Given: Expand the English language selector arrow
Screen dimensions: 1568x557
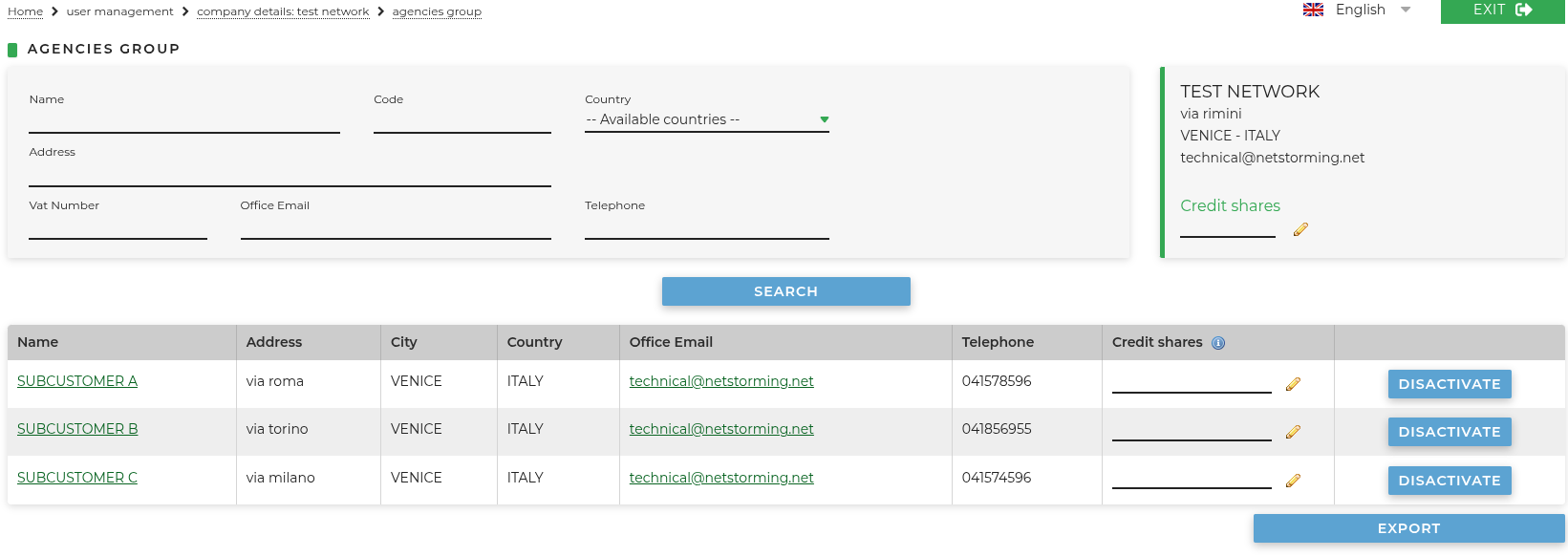Looking at the screenshot, I should [x=1406, y=10].
